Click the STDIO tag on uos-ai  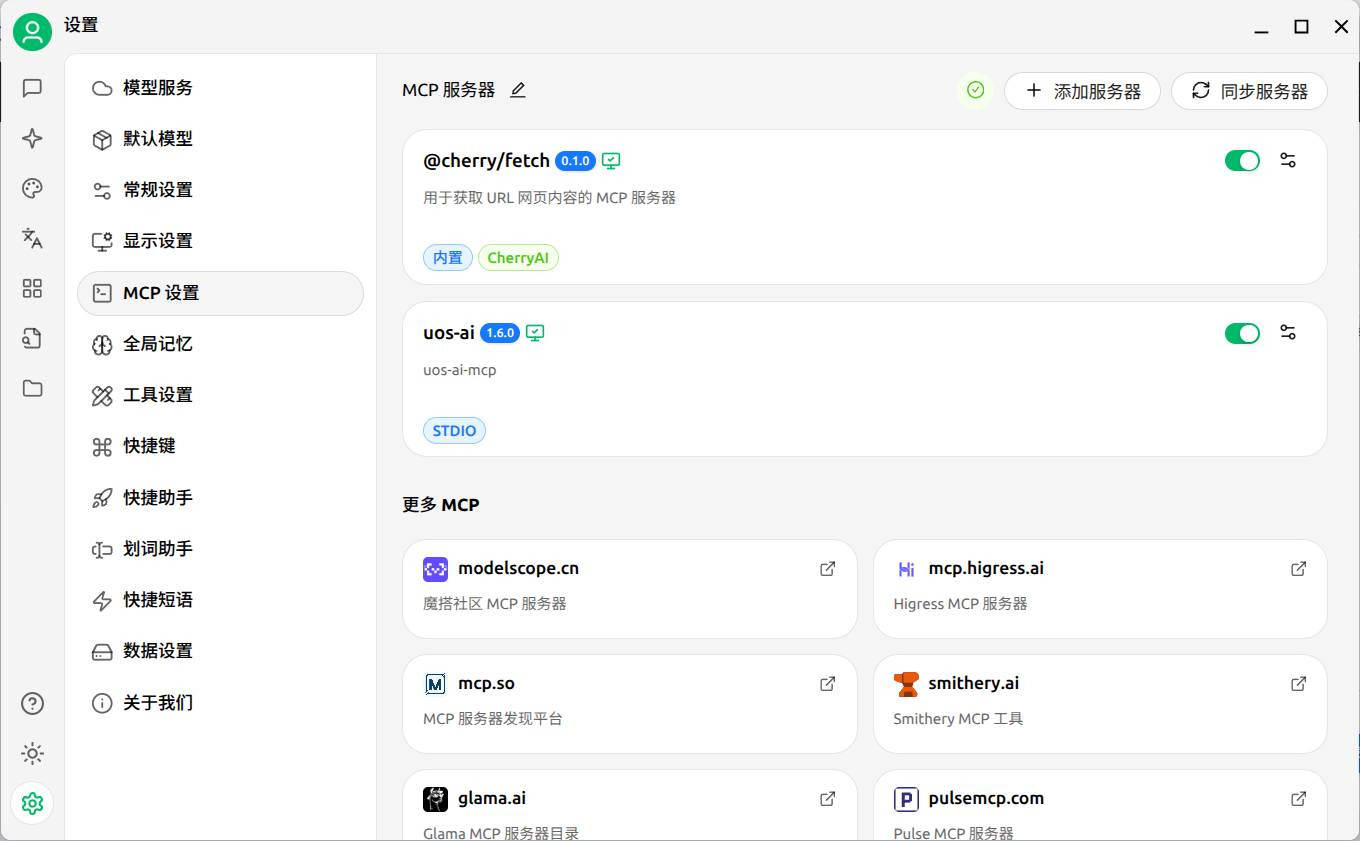coord(454,431)
